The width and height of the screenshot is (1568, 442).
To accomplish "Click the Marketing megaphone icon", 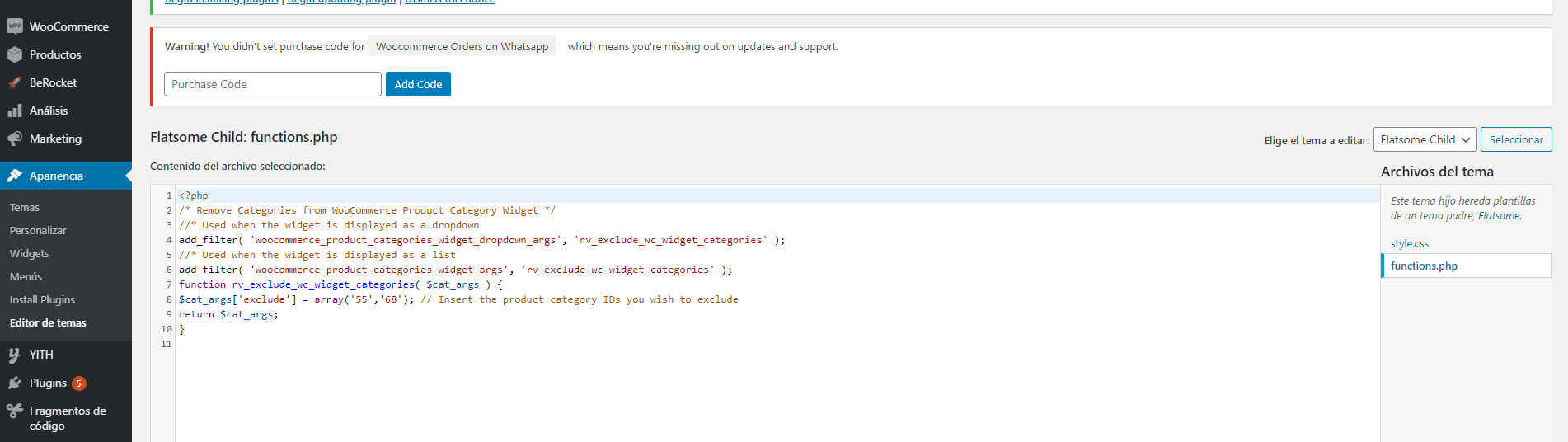I will point(15,139).
